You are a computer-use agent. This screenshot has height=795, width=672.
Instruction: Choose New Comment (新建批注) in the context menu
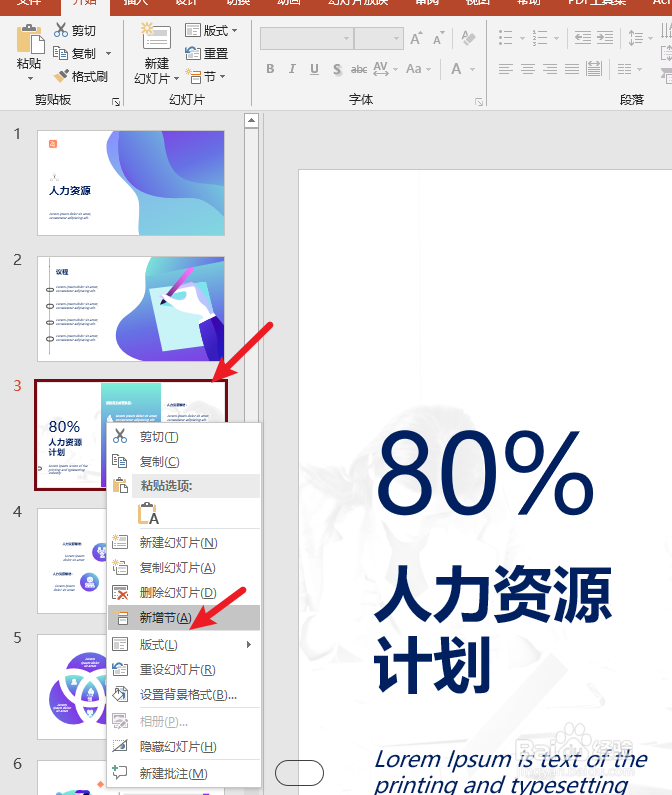[x=184, y=773]
